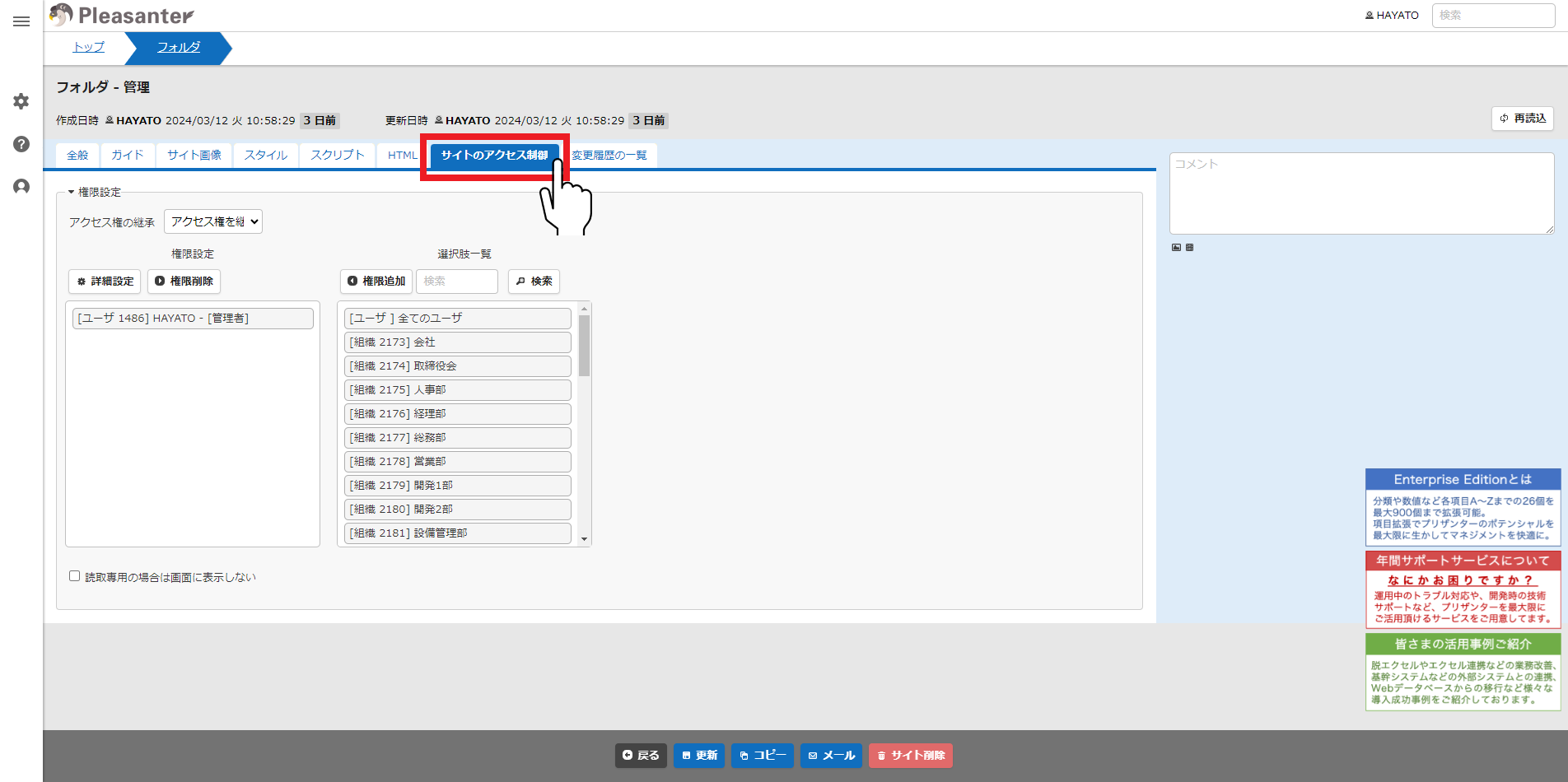Select [組織 2175] 人事部 in the list
Viewport: 1568px width, 782px height.
(x=458, y=389)
